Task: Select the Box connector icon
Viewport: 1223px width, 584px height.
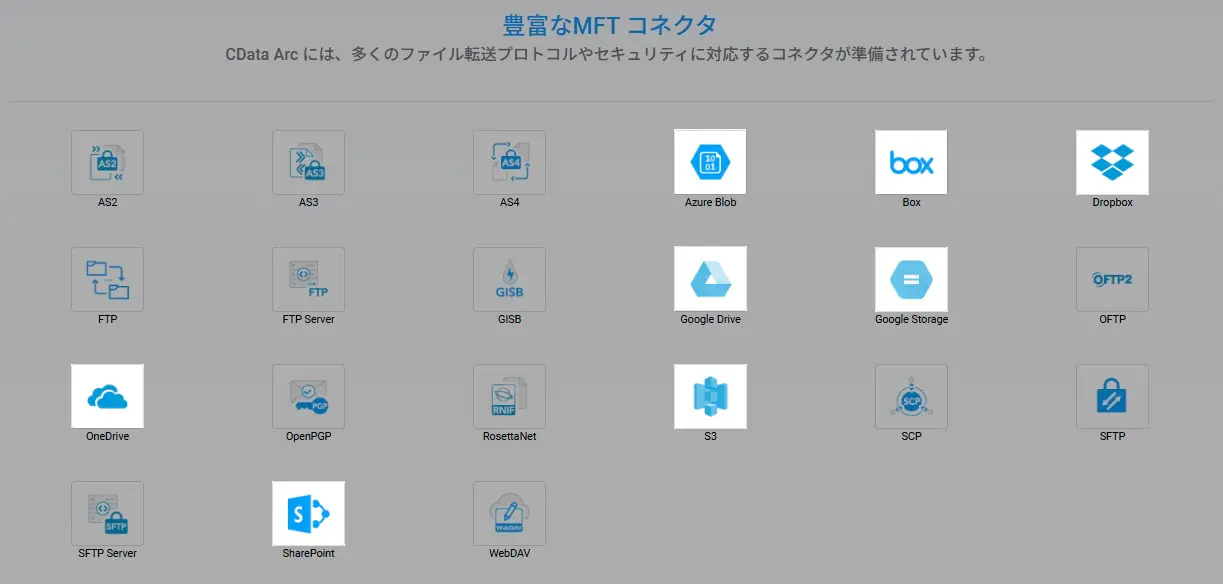Action: 911,162
